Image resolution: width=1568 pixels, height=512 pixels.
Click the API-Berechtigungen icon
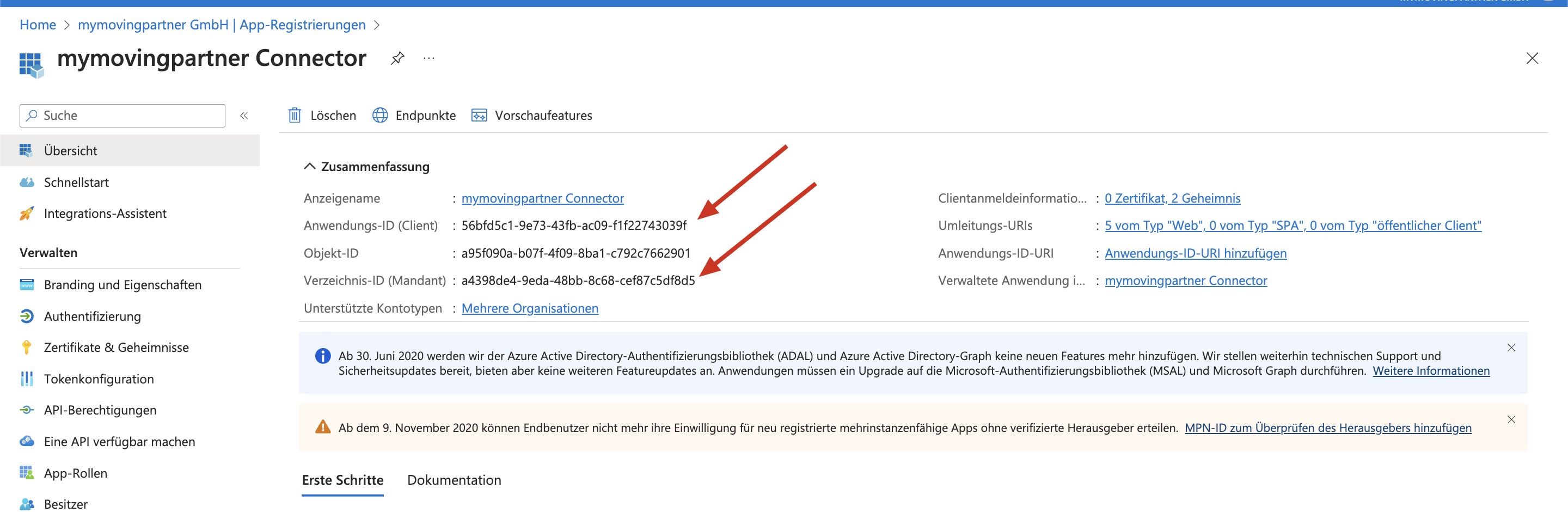27,410
